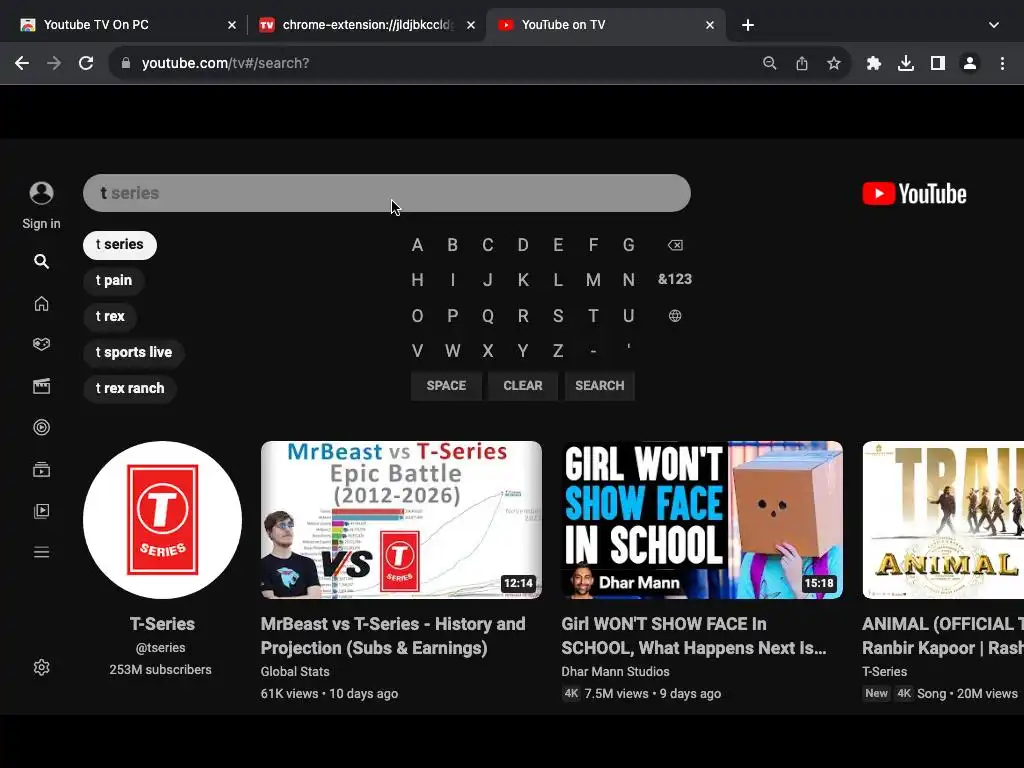The height and width of the screenshot is (768, 1024).
Task: Tap the hyphen key on keyboard
Action: pyautogui.click(x=593, y=351)
